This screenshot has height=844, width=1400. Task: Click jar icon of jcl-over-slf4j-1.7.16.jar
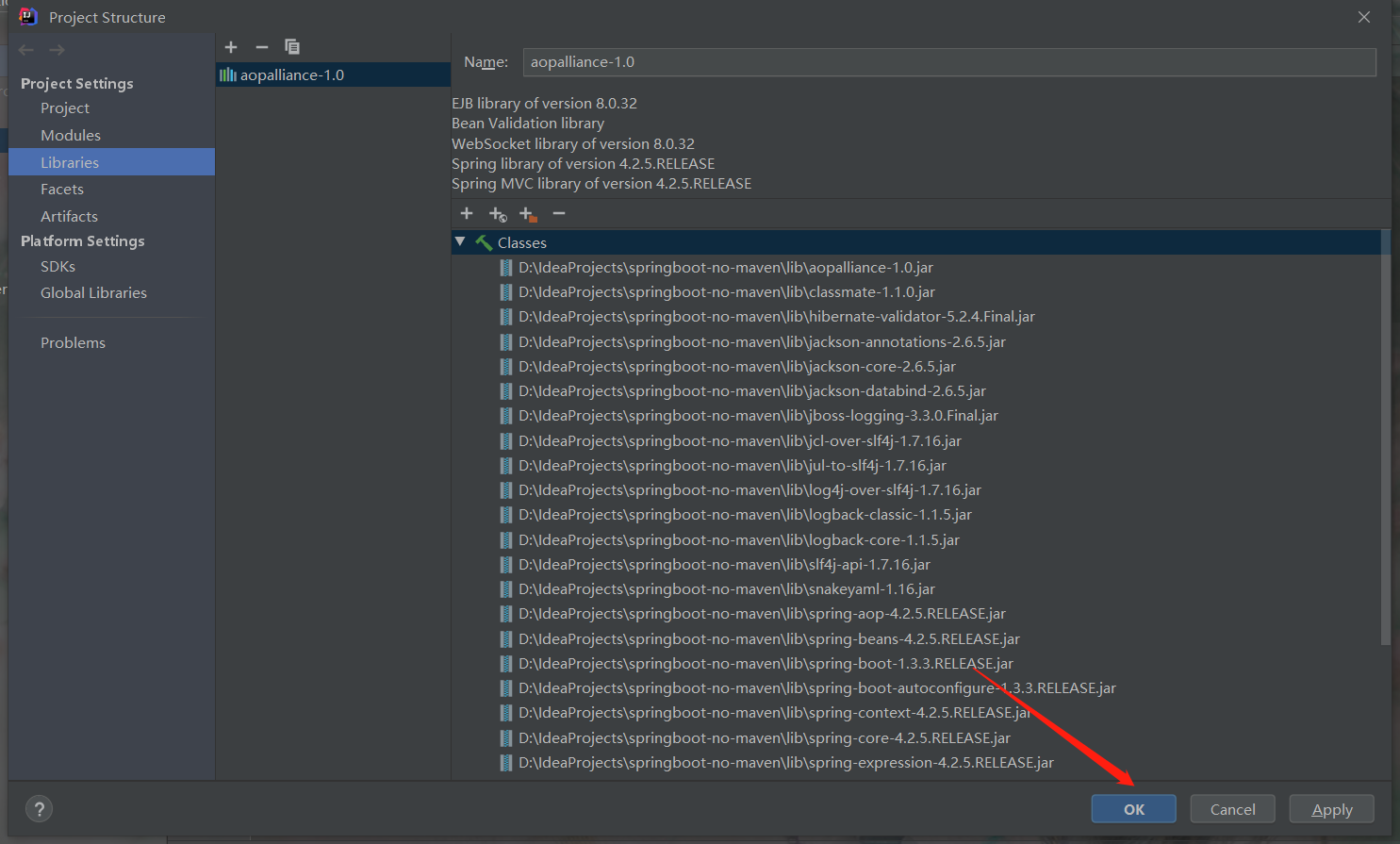(506, 441)
